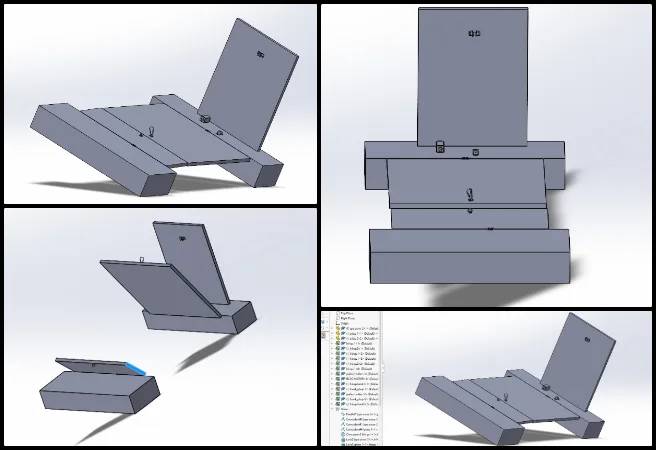Click the Concentric mate icon
656x450 pixels.
pos(343,434)
